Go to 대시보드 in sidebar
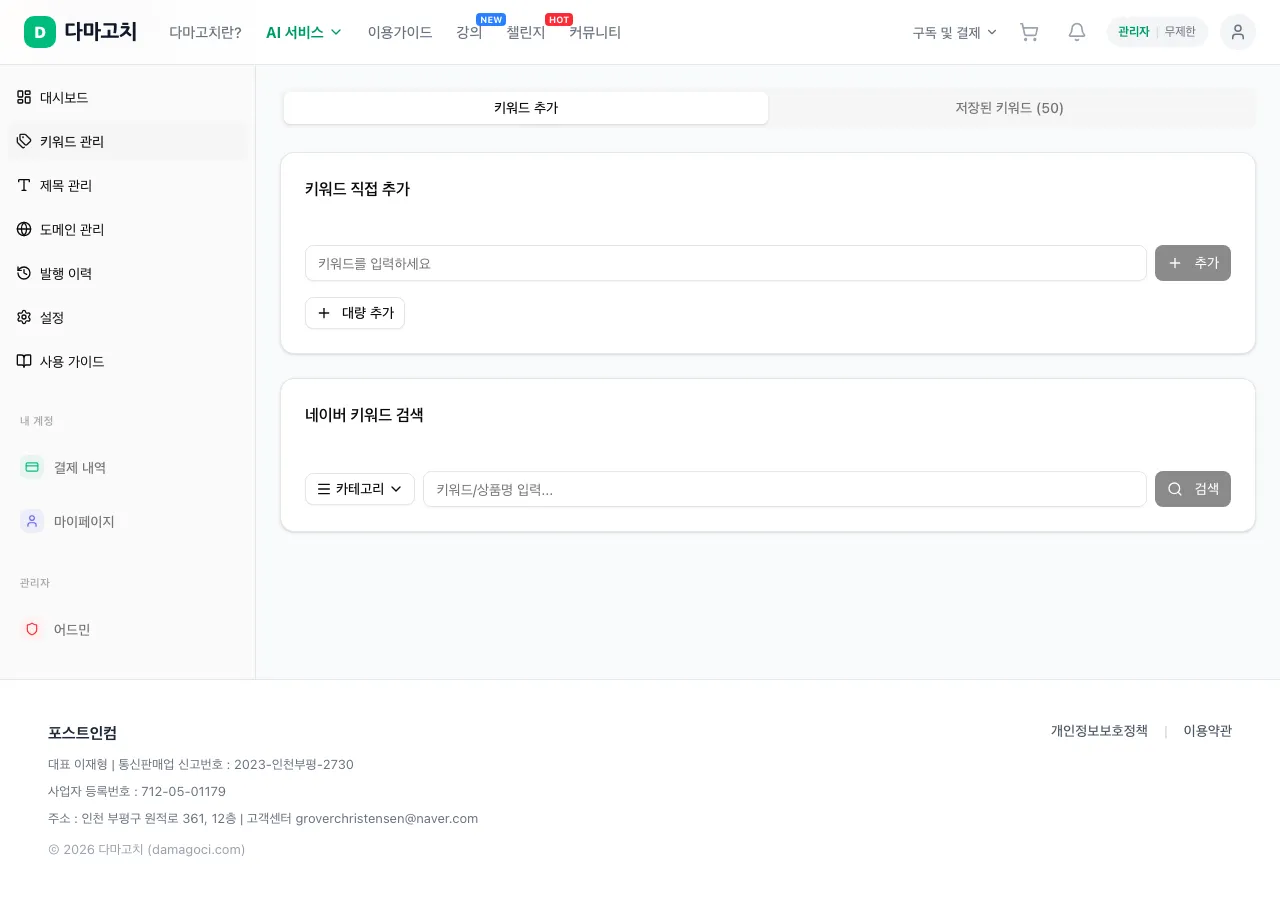Image resolution: width=1280 pixels, height=900 pixels. click(x=128, y=97)
